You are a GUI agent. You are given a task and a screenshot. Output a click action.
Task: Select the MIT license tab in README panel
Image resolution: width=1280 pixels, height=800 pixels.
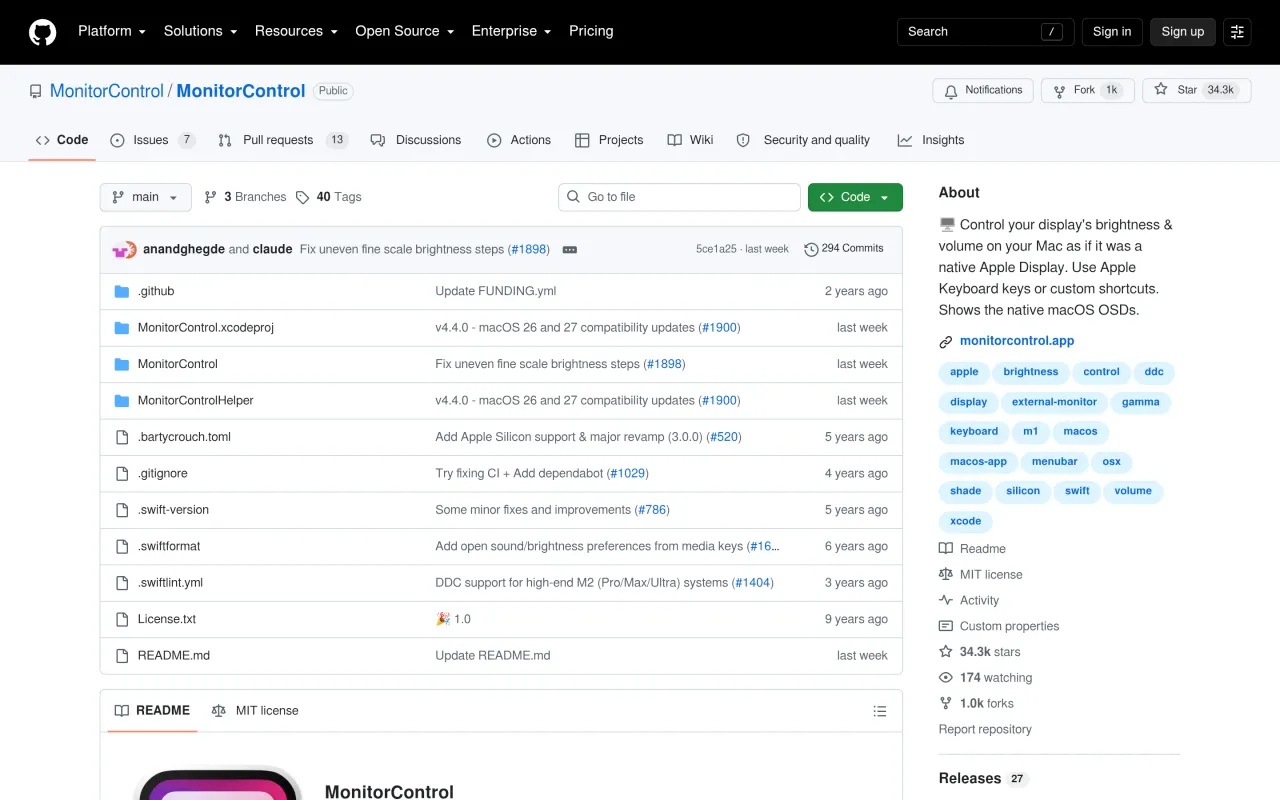pos(255,711)
